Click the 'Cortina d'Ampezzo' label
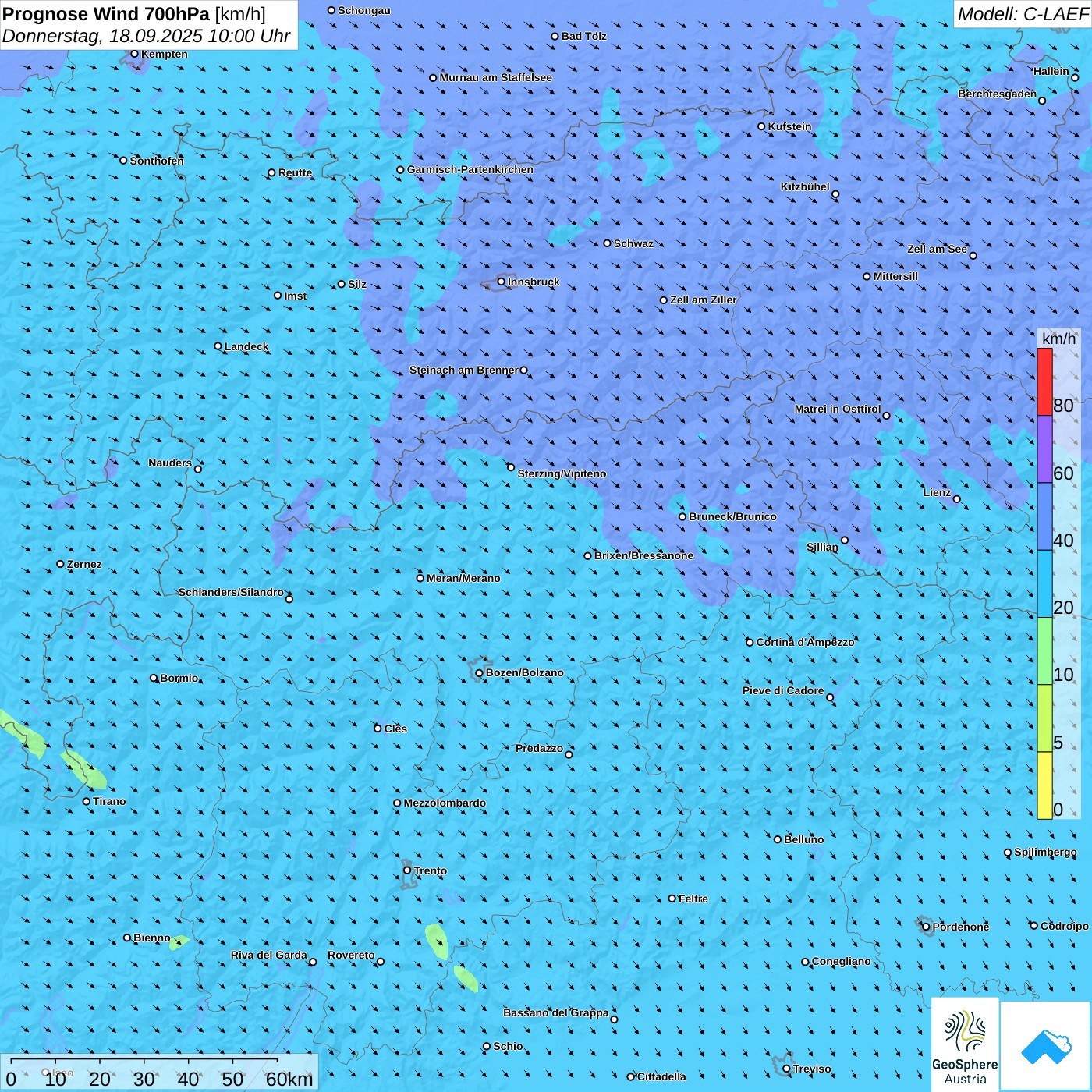Image resolution: width=1092 pixels, height=1092 pixels. click(x=806, y=642)
